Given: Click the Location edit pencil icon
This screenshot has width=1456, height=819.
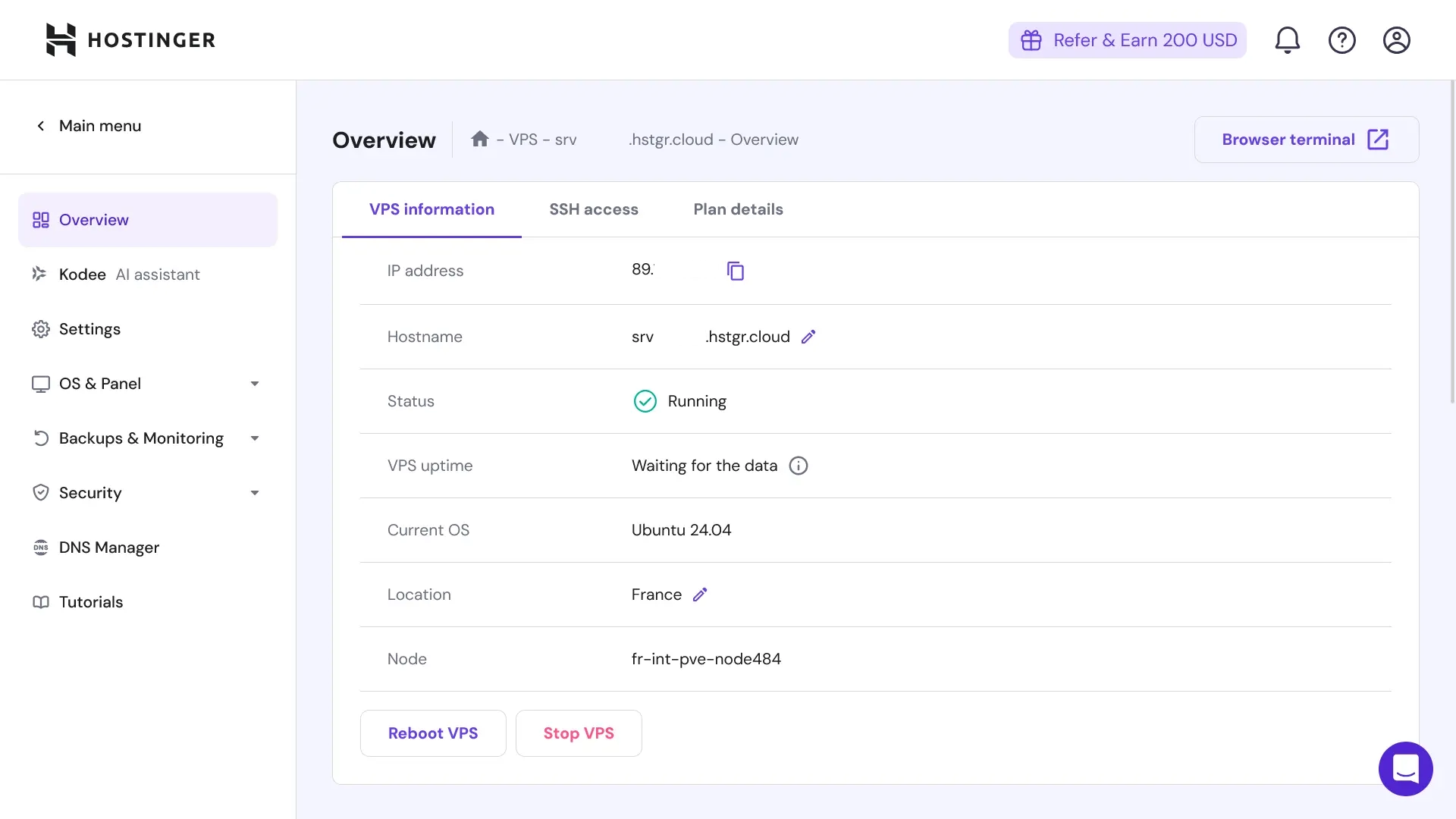Looking at the screenshot, I should point(700,595).
